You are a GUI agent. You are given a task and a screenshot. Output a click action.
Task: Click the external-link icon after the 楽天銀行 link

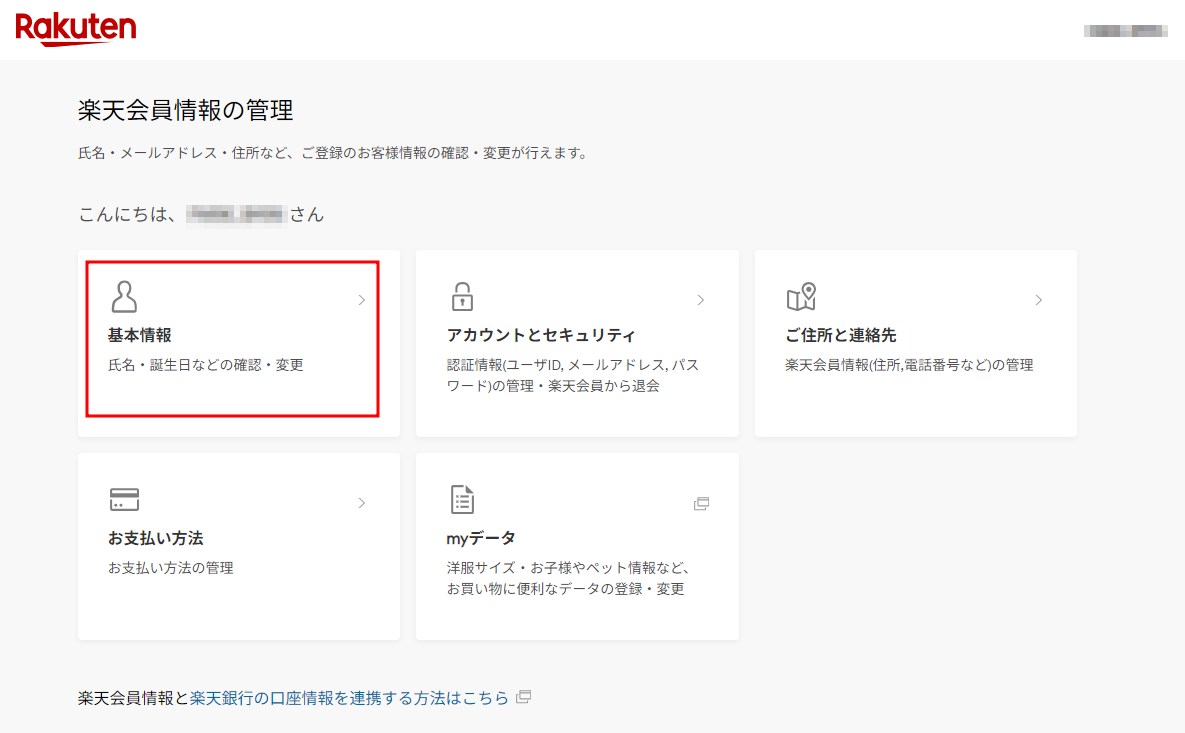524,697
